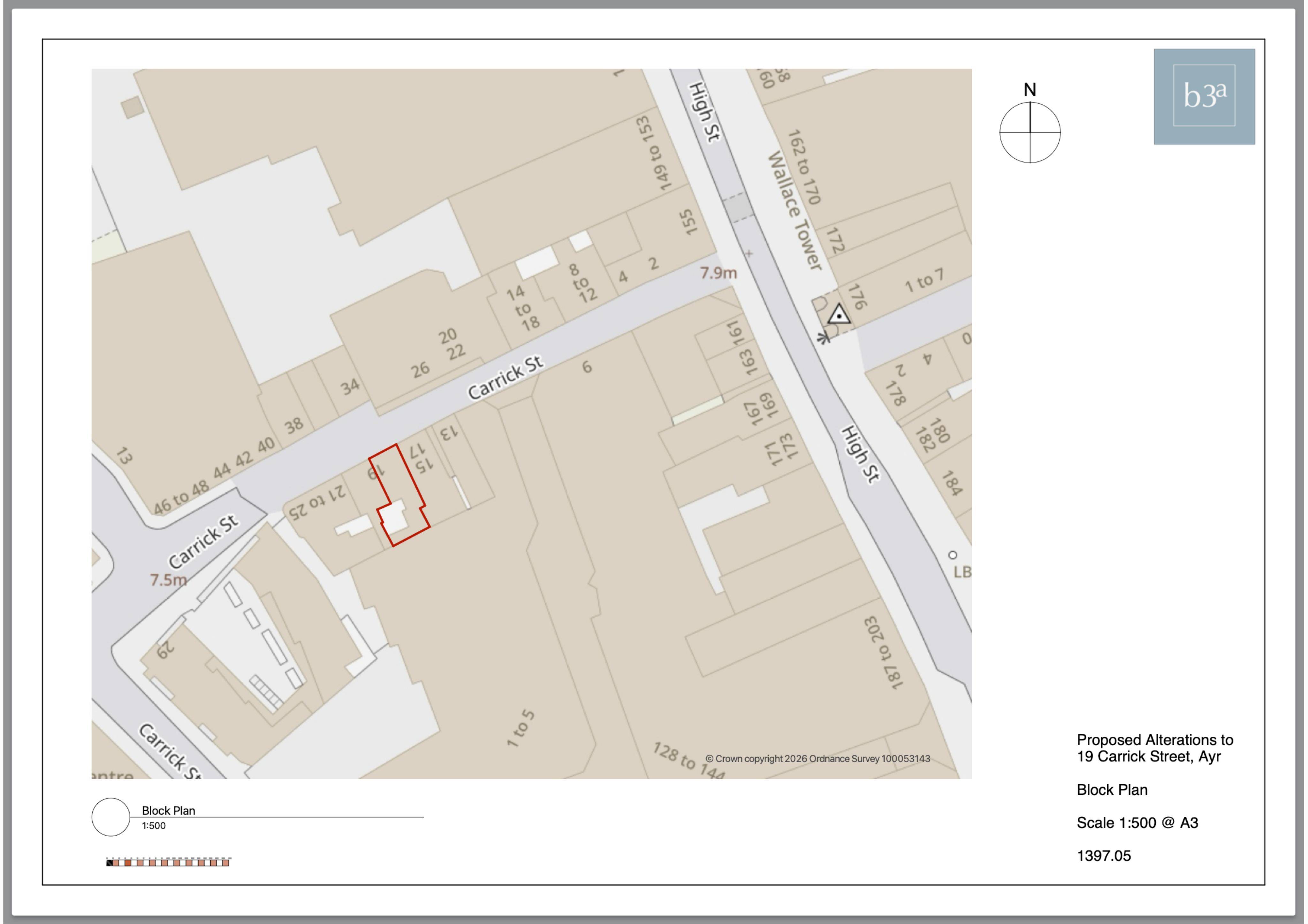Click the '7.5m' spot height label
Viewport: 1308px width, 924px height.
pos(168,580)
